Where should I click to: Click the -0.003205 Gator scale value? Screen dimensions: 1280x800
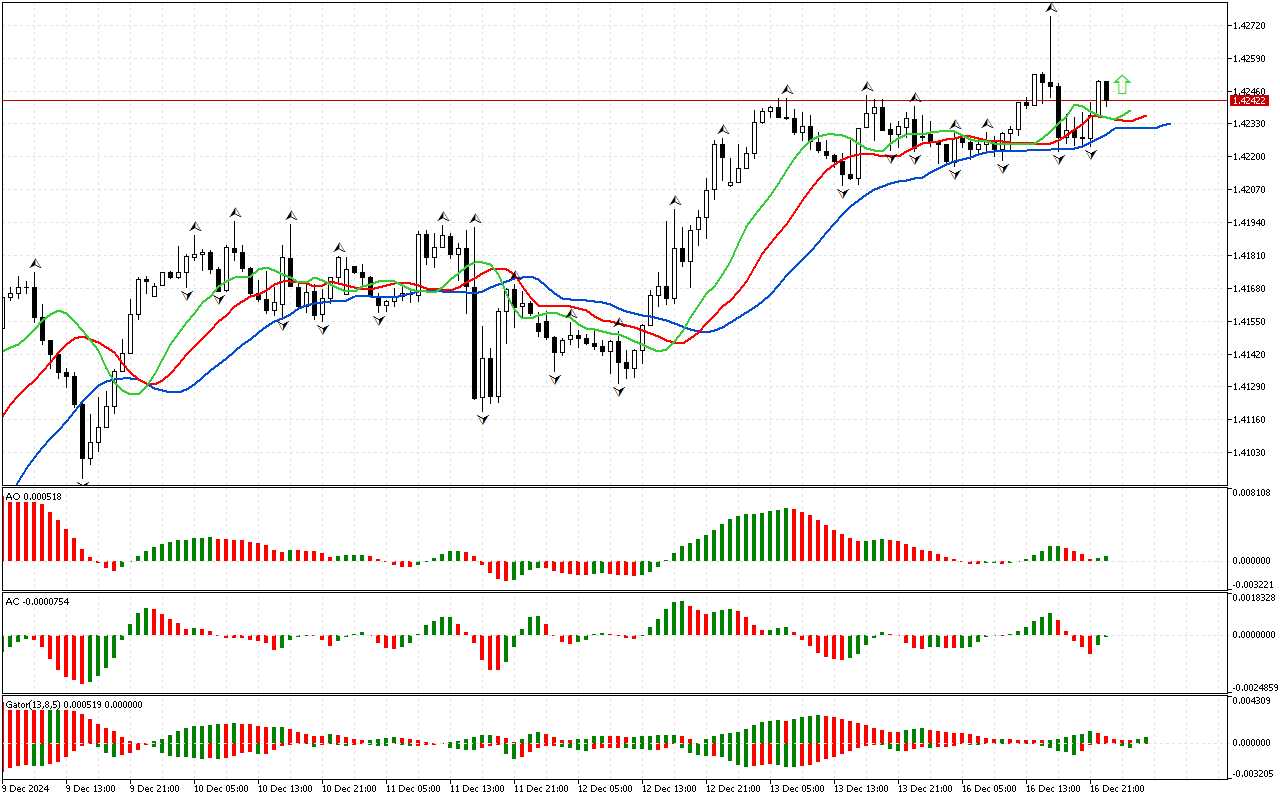1252,773
